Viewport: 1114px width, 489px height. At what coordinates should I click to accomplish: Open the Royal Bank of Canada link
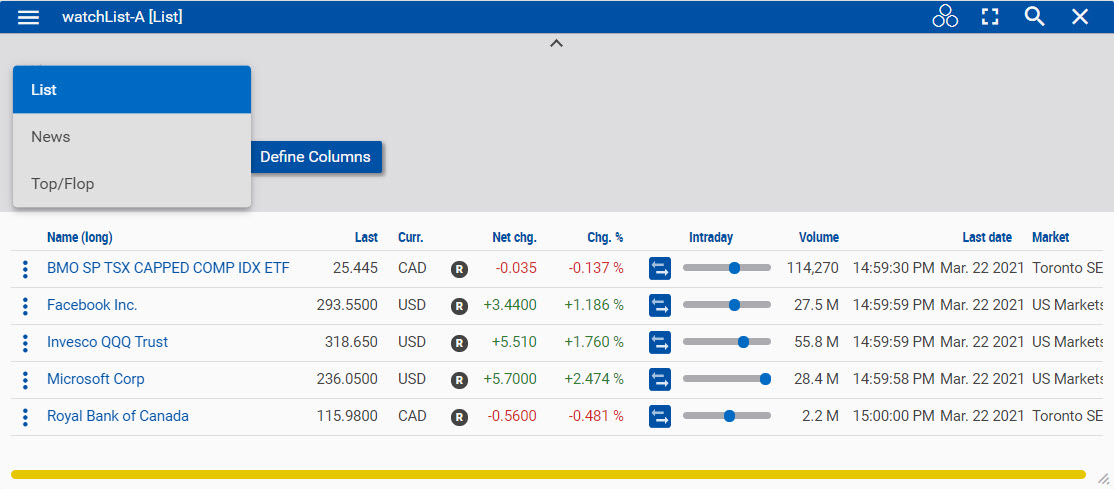point(118,416)
